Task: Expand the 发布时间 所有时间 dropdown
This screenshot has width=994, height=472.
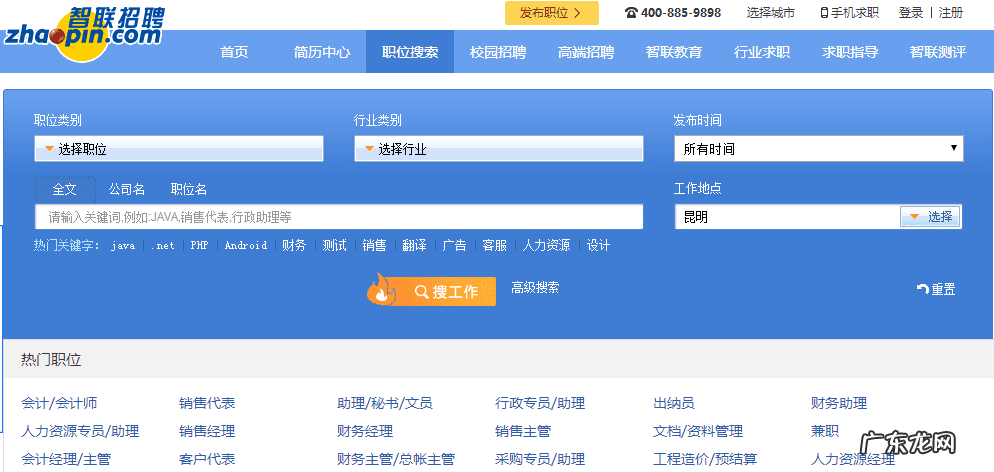Action: tap(817, 149)
